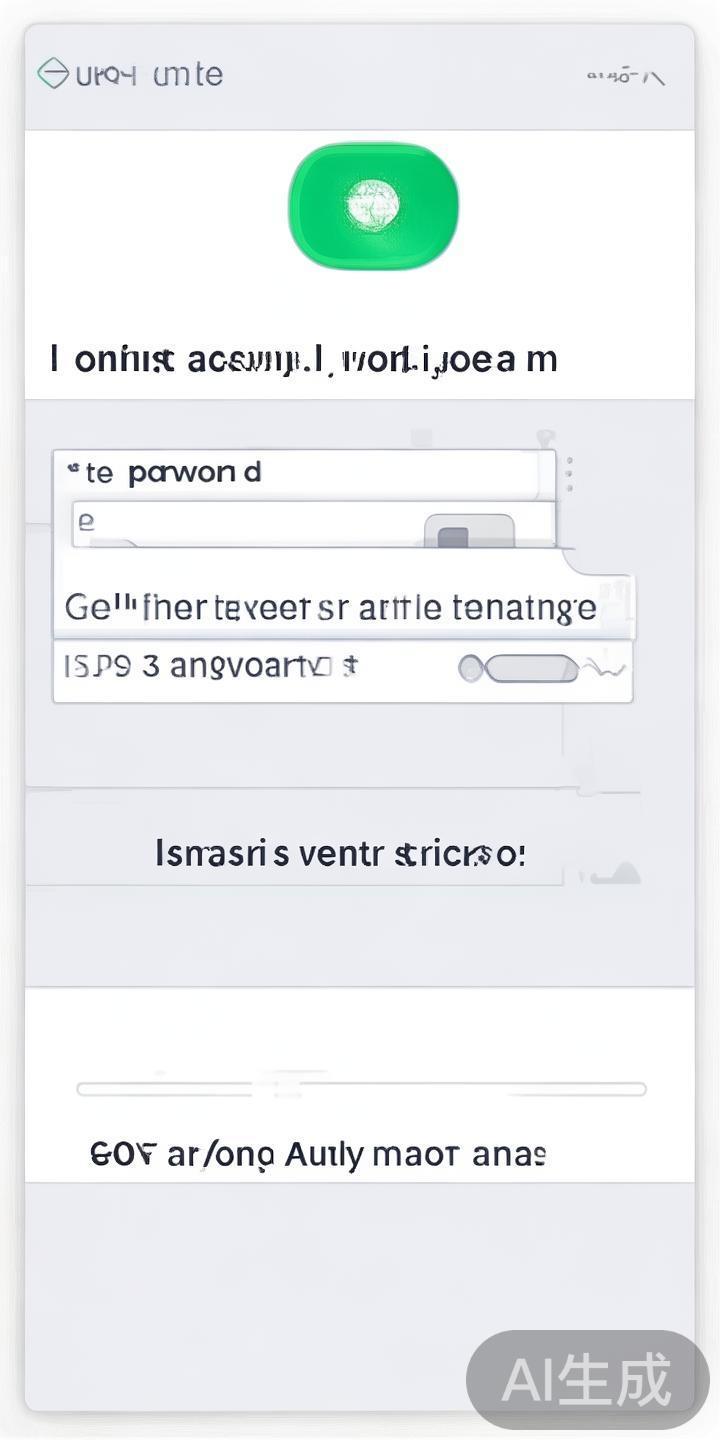This screenshot has height=1440, width=720.
Task: Click the squiggle icon right of the toggle
Action: point(609,668)
